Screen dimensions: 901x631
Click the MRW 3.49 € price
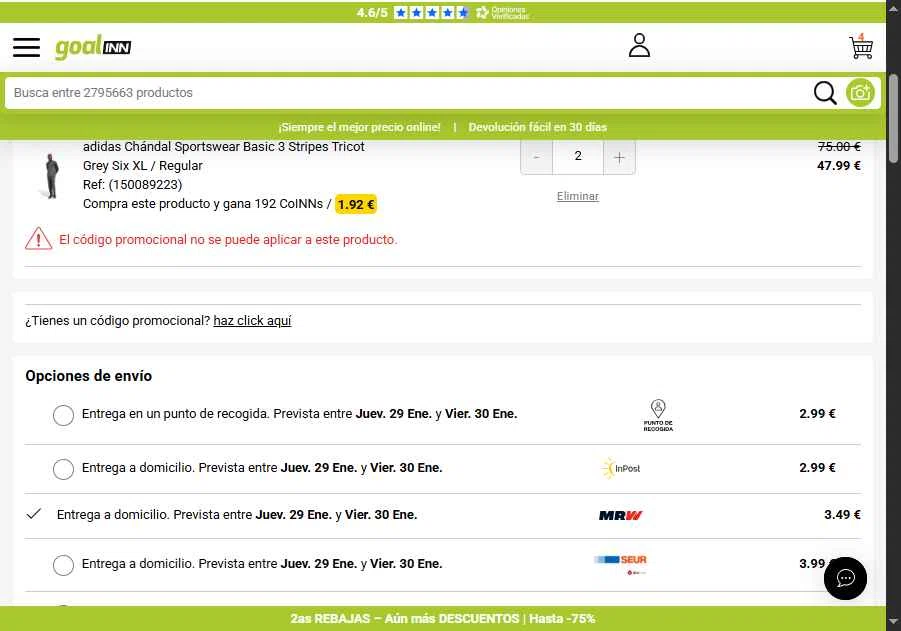tap(842, 514)
